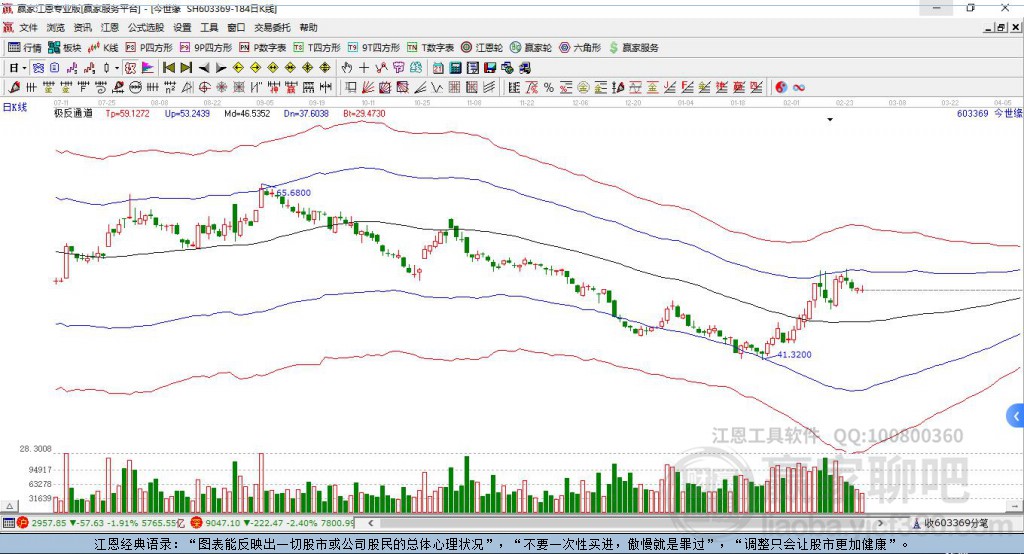Click the red-blue yin-yang icon
Image resolution: width=1024 pixels, height=554 pixels.
781,88
